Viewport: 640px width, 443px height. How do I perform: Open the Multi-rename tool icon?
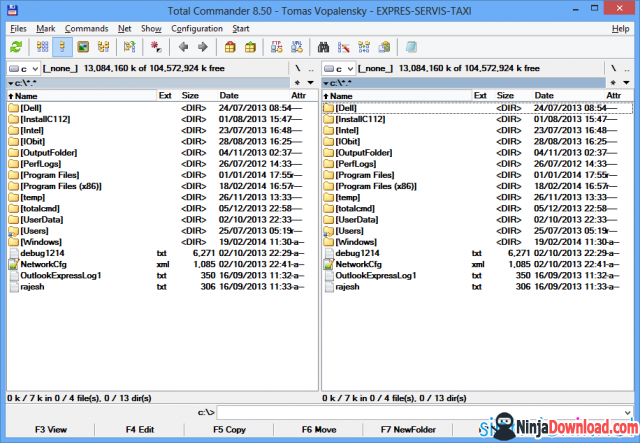click(x=344, y=47)
